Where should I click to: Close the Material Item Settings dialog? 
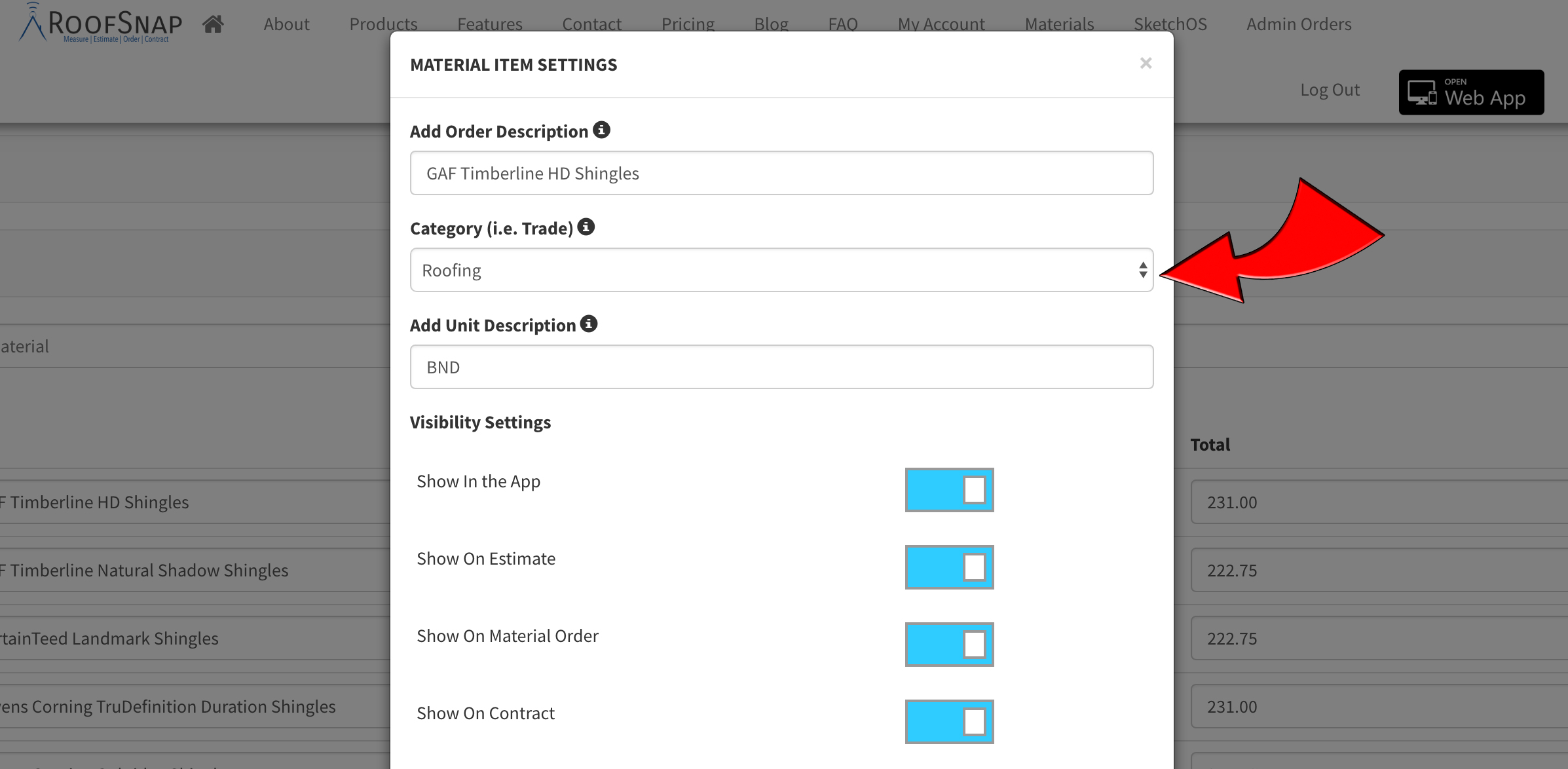coord(1146,64)
